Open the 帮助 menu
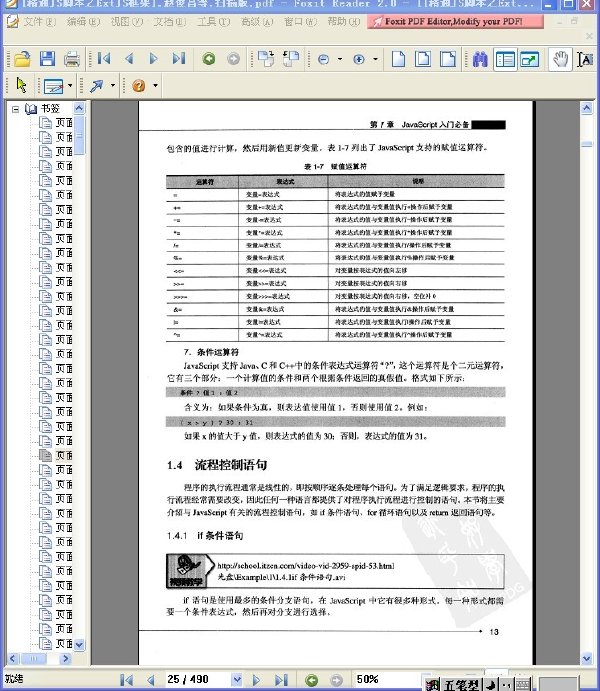The image size is (600, 691). [x=344, y=22]
